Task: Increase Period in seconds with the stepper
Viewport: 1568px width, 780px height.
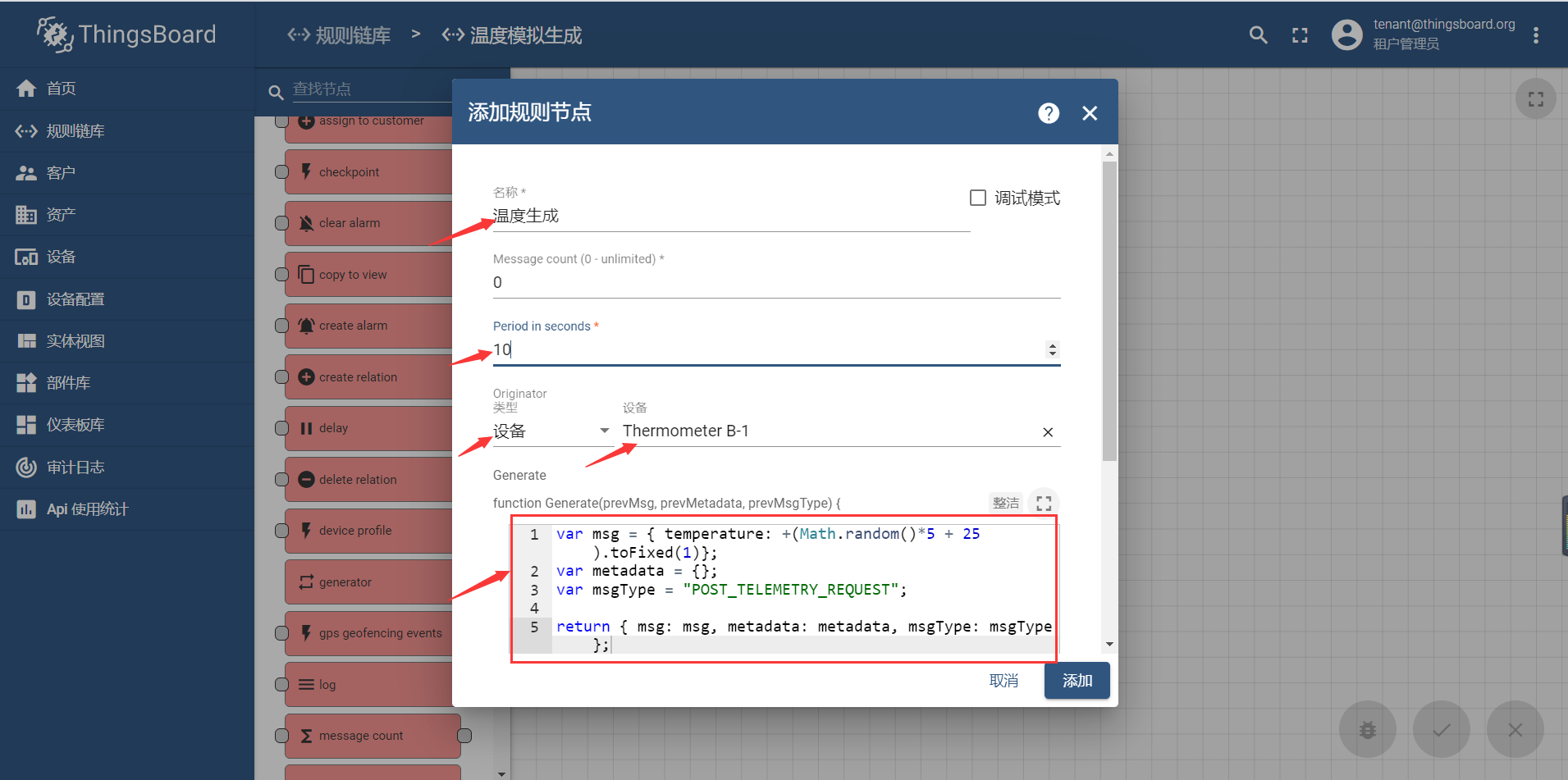Action: (1053, 345)
